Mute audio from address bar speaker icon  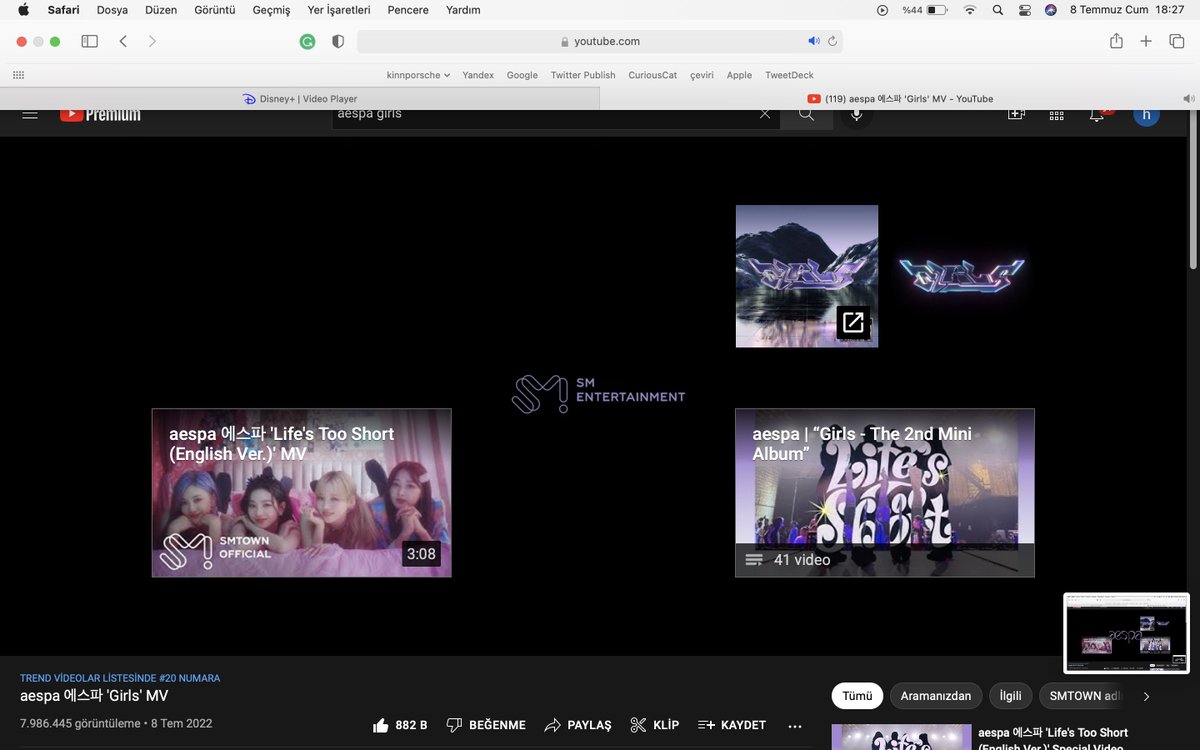(x=814, y=41)
